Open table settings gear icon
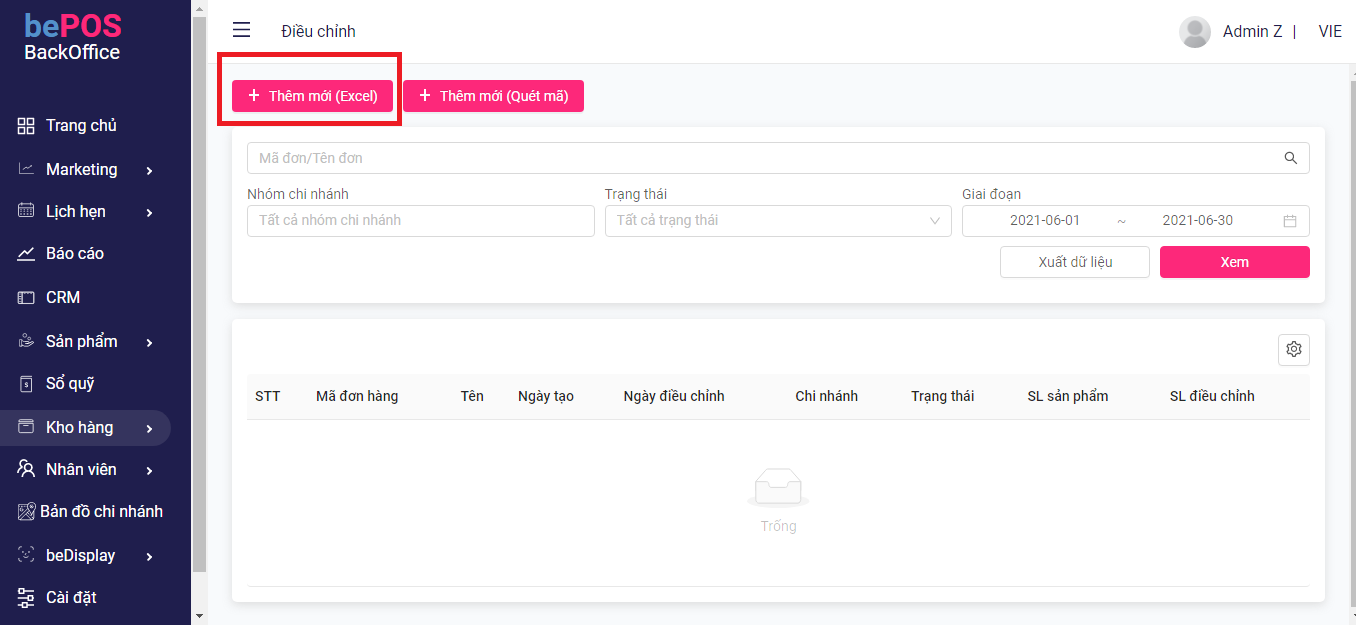Image resolution: width=1356 pixels, height=625 pixels. click(1293, 349)
